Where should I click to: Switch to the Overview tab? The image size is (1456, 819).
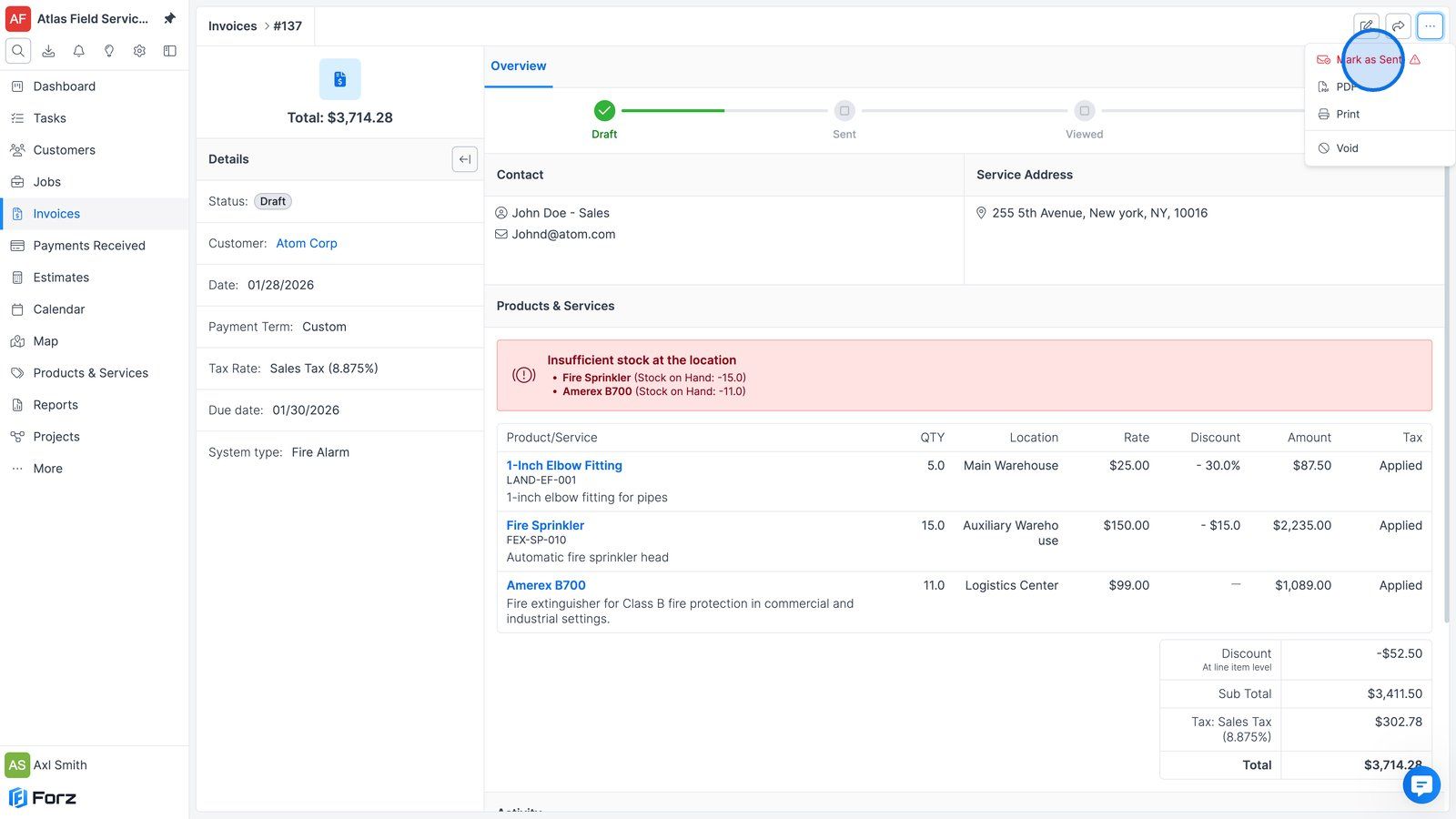[x=519, y=66]
